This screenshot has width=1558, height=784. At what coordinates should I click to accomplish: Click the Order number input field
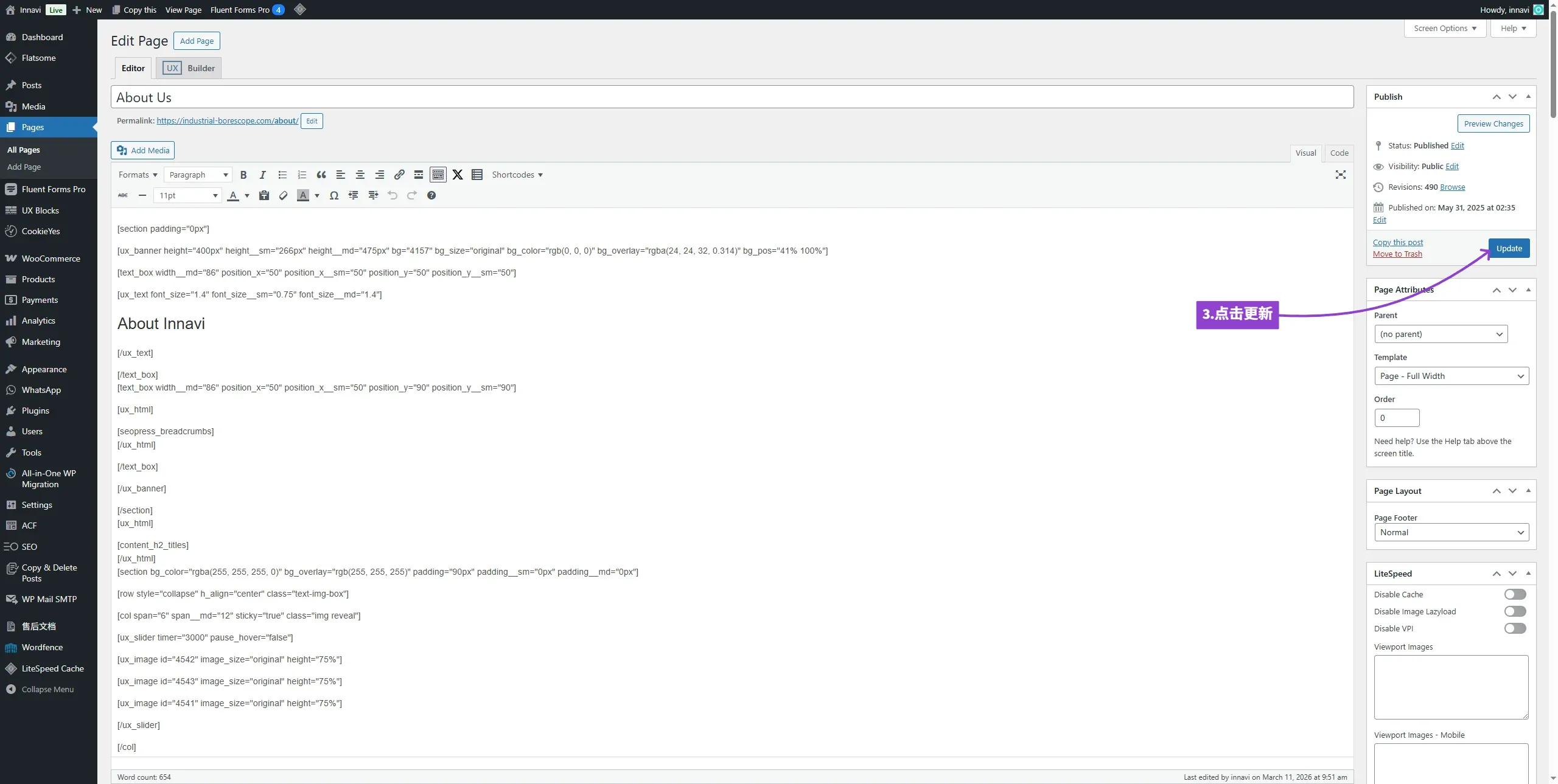coord(1397,418)
